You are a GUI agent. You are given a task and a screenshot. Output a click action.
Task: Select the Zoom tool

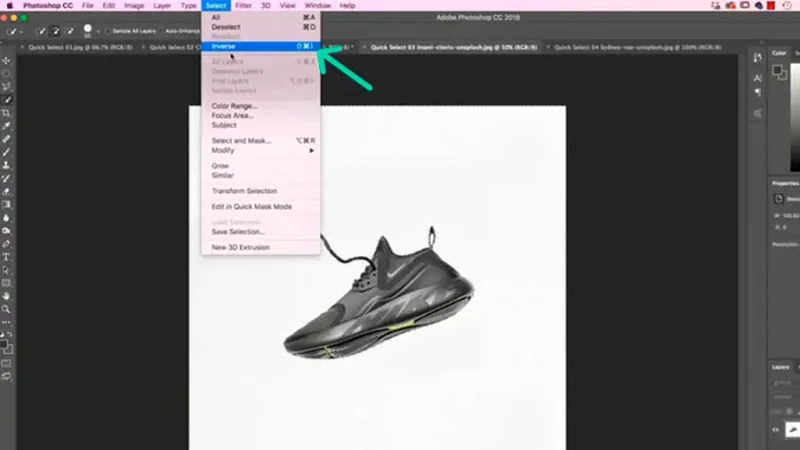point(6,309)
